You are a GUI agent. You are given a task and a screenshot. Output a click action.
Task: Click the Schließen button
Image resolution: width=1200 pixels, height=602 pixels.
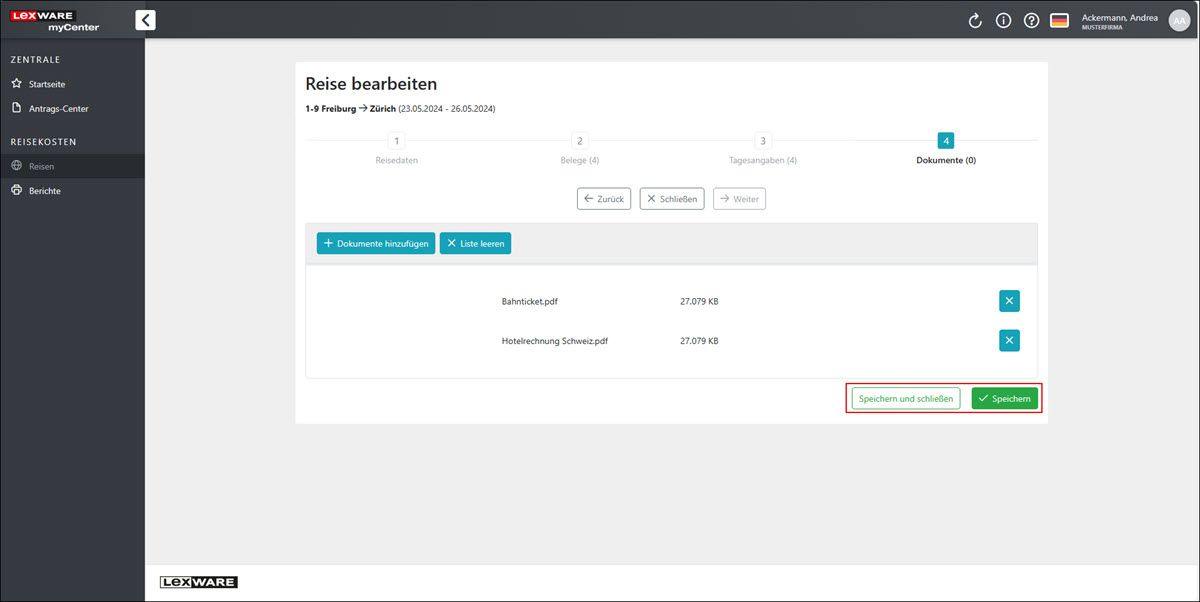[672, 199]
